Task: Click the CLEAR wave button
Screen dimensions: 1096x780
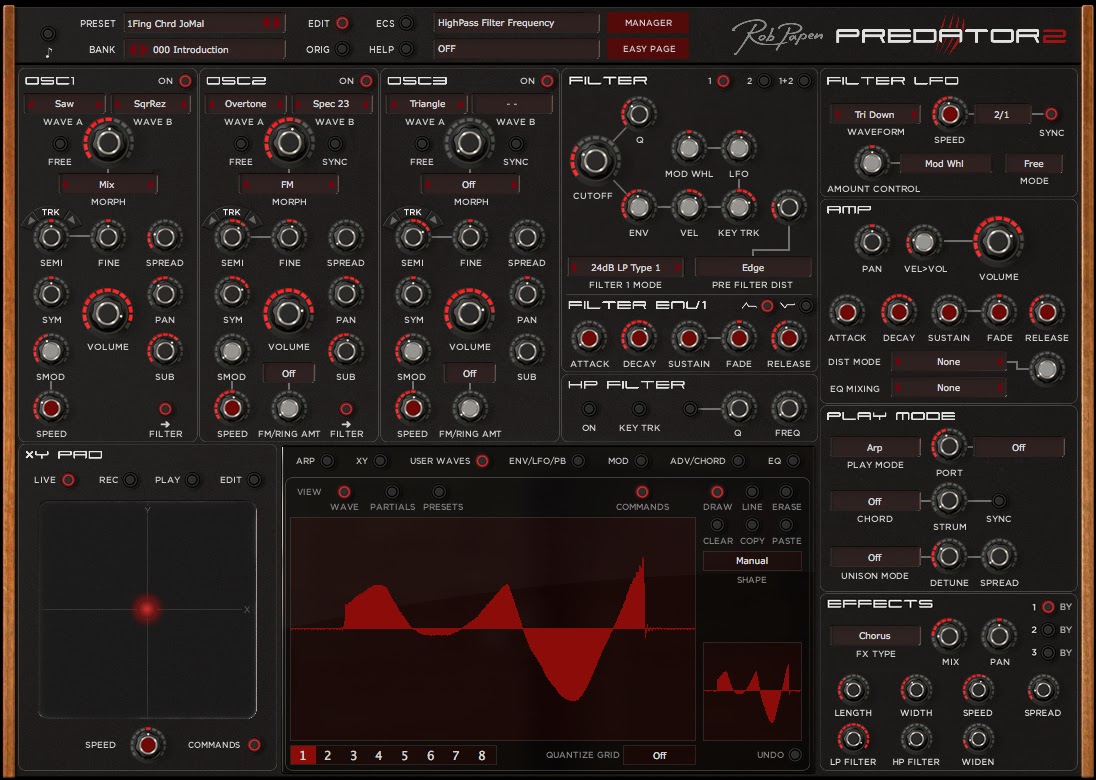Action: click(717, 525)
